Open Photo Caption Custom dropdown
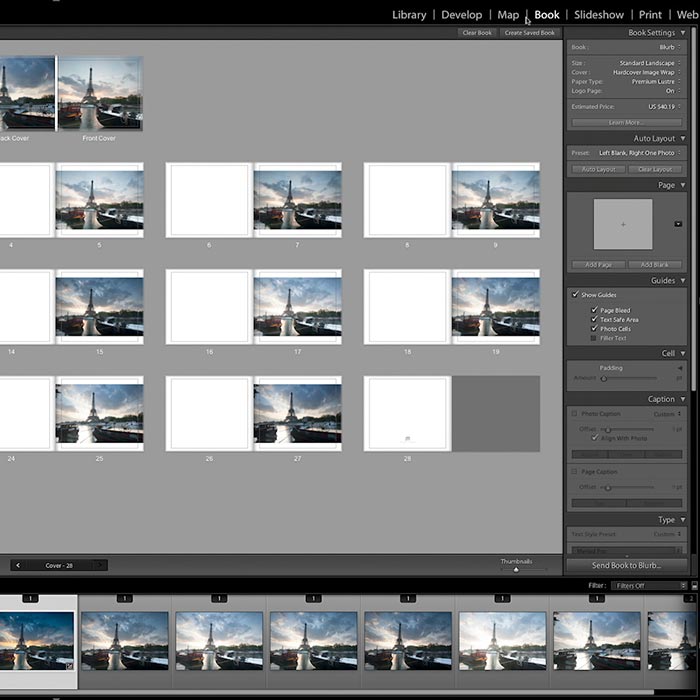This screenshot has width=700, height=700. coord(667,414)
